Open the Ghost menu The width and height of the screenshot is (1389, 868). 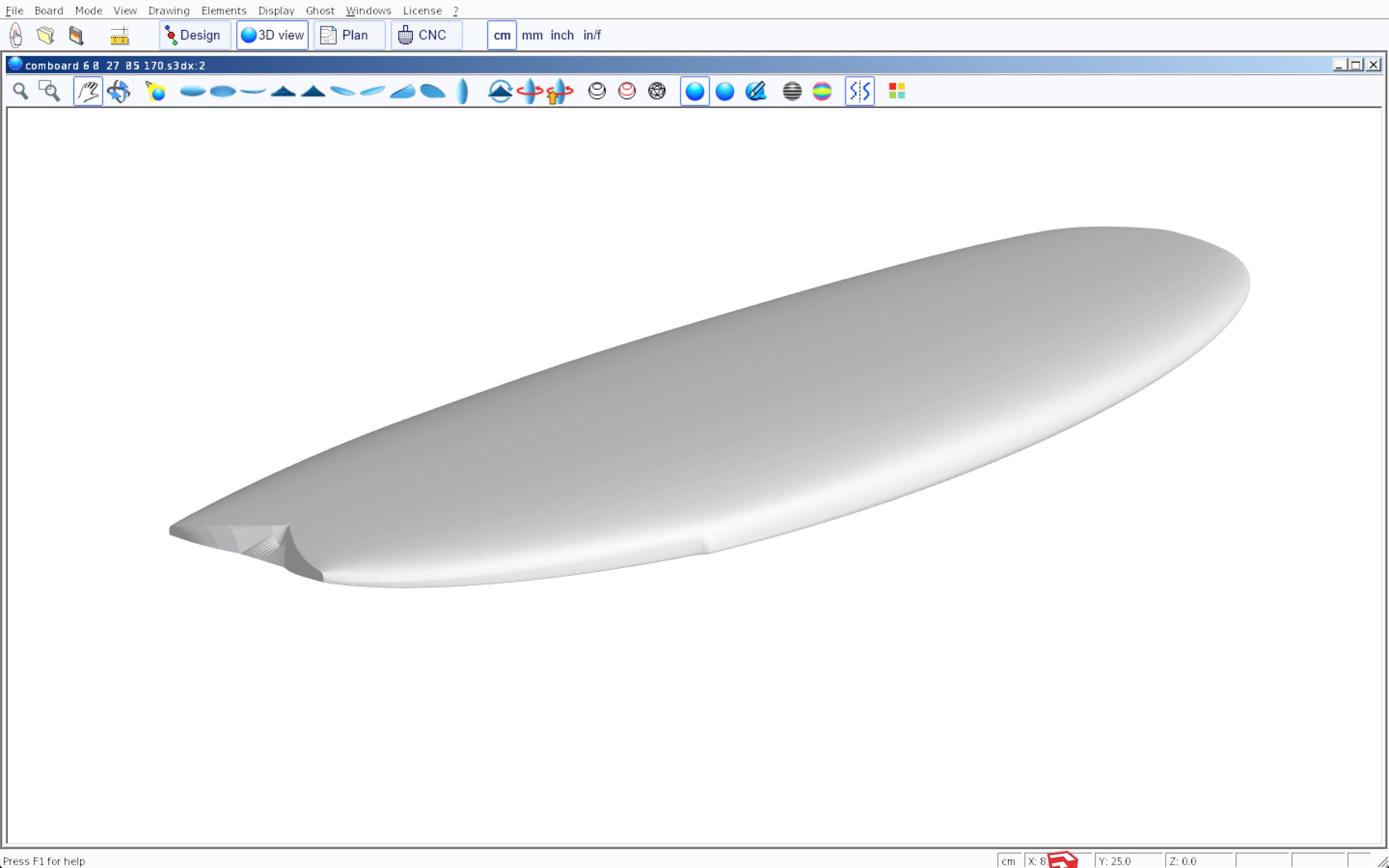[x=320, y=11]
